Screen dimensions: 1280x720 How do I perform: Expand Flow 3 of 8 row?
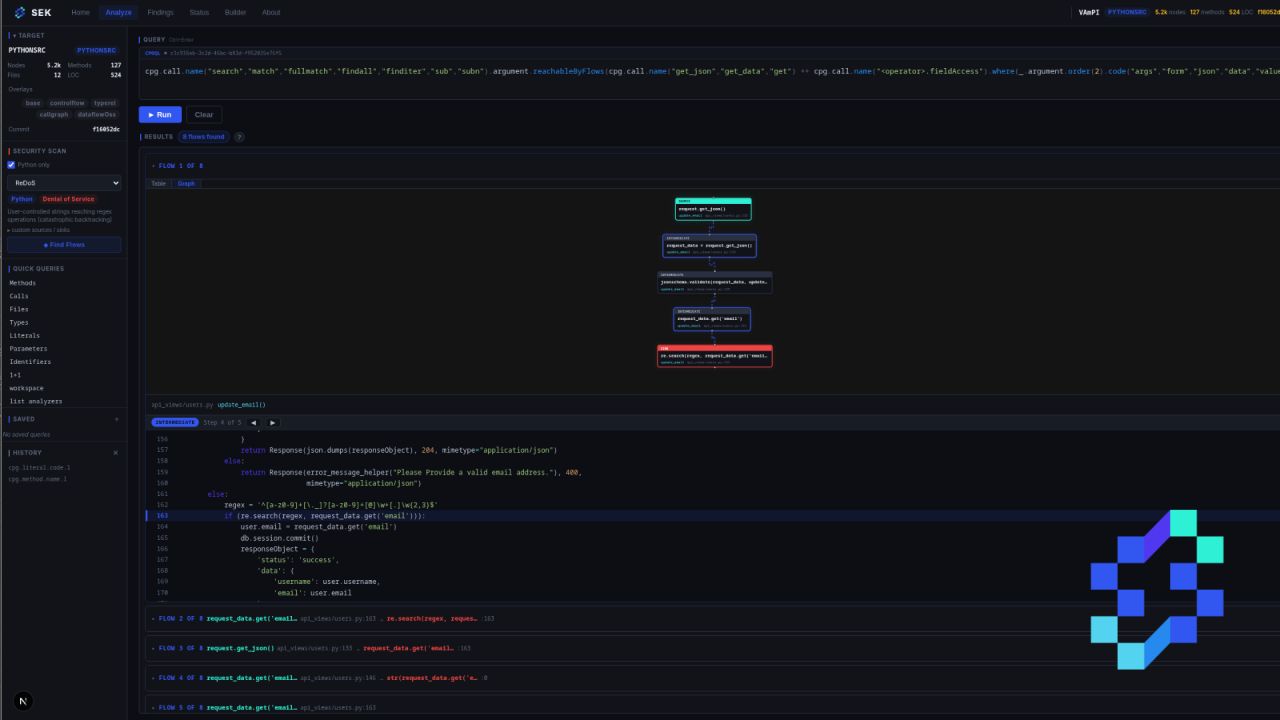712,648
